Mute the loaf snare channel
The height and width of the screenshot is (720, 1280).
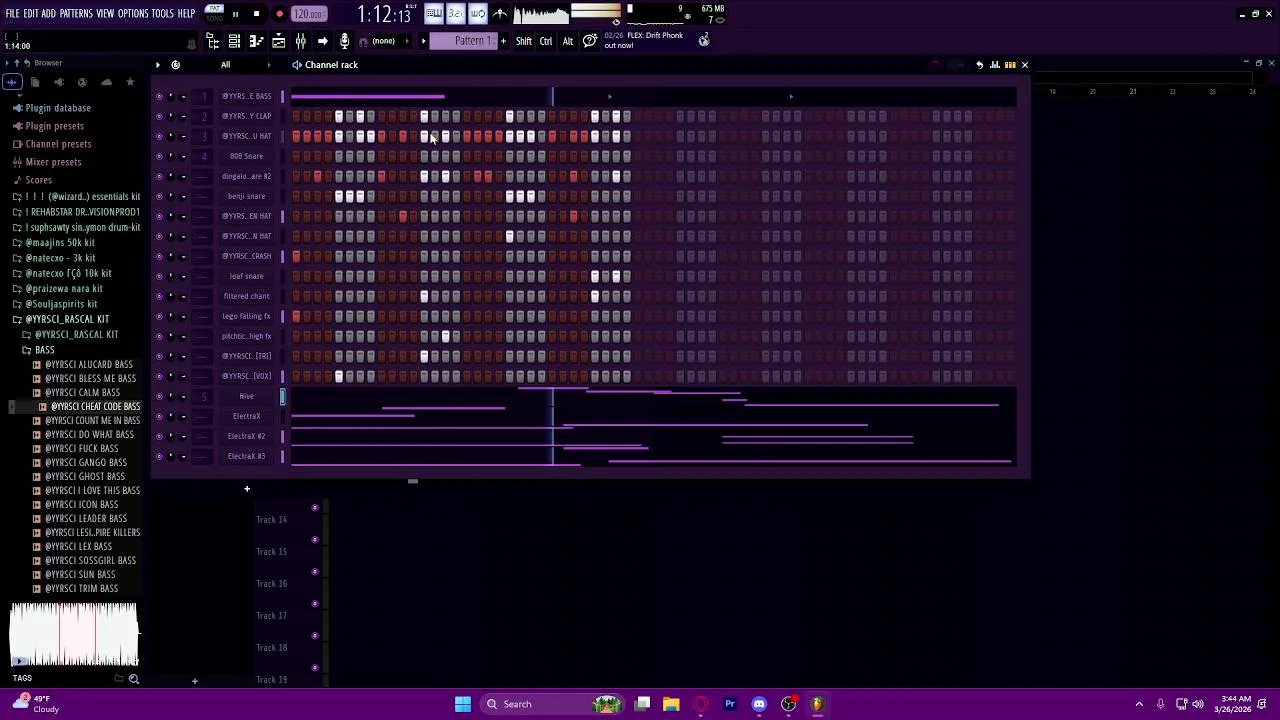click(x=159, y=276)
